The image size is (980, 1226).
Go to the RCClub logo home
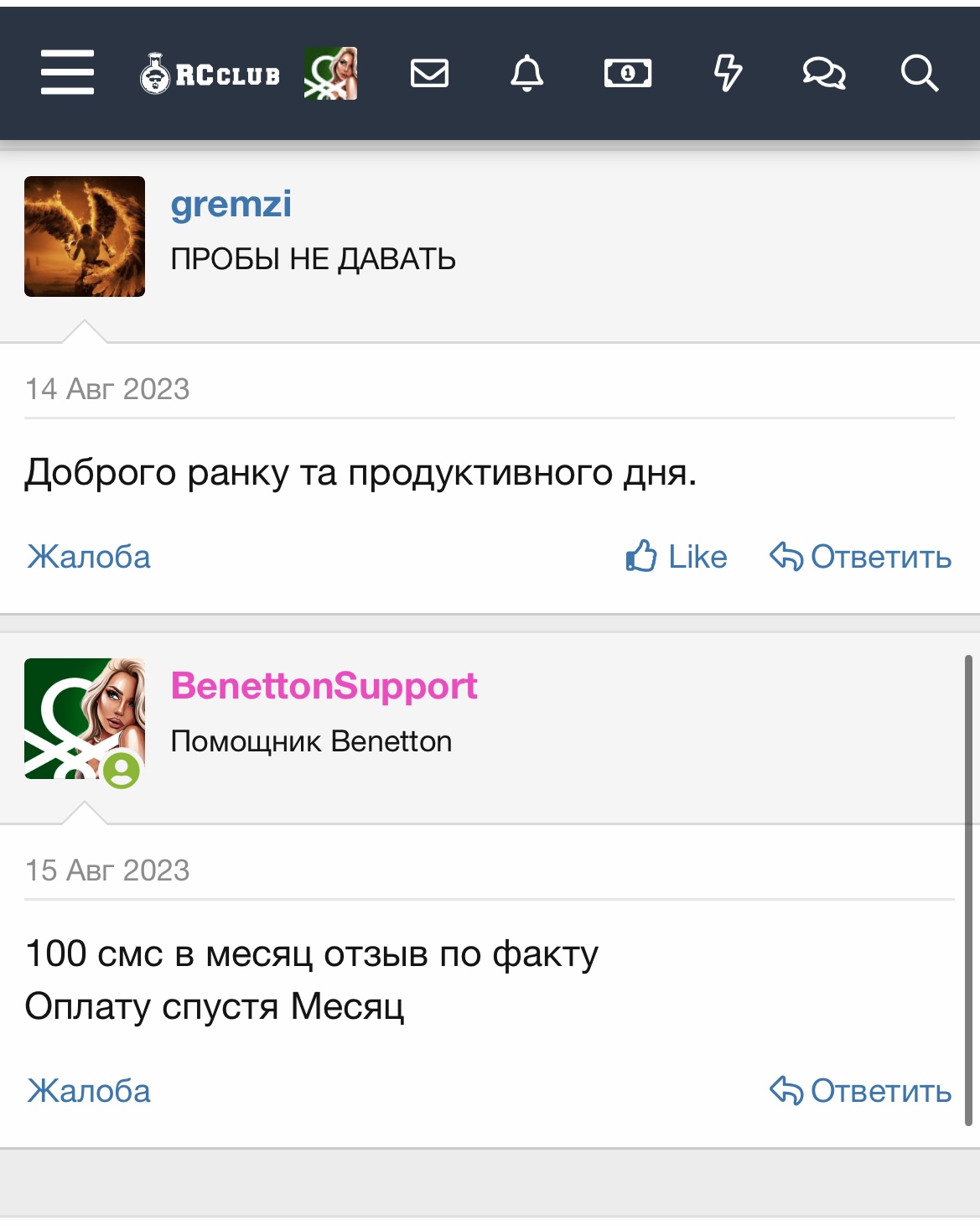coord(210,74)
